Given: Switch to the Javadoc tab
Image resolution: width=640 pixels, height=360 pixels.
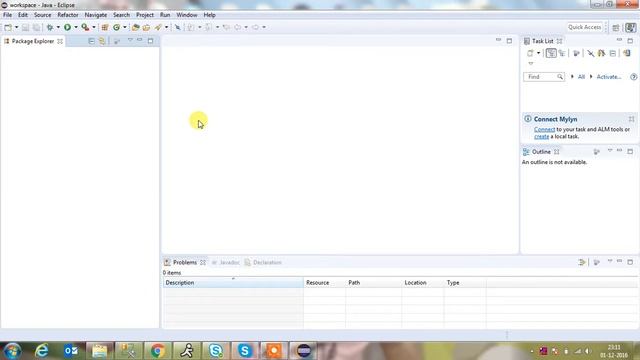Looking at the screenshot, I should tap(226, 262).
